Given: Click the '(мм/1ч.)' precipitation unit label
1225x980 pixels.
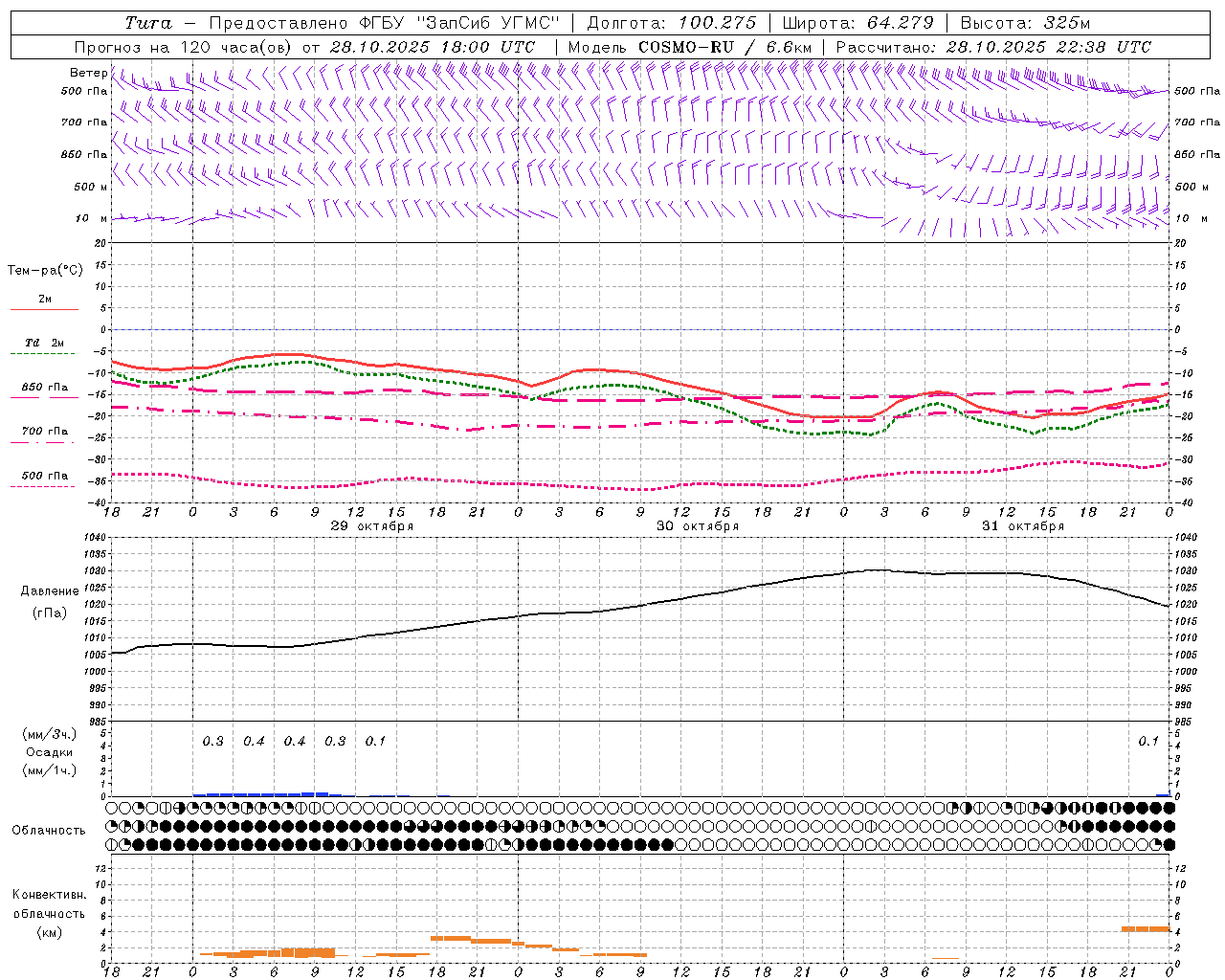Looking at the screenshot, I should [50, 770].
